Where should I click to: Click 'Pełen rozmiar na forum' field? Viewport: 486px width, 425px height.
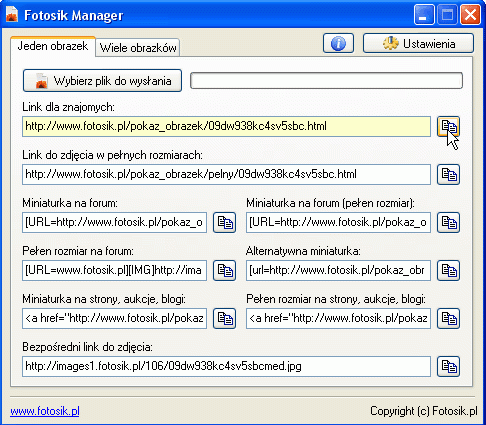tap(114, 270)
